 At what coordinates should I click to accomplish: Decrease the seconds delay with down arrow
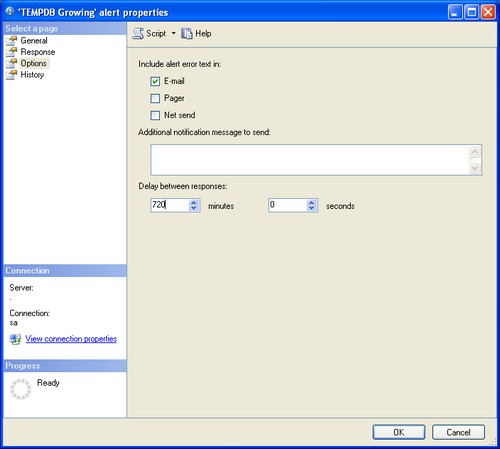point(311,208)
